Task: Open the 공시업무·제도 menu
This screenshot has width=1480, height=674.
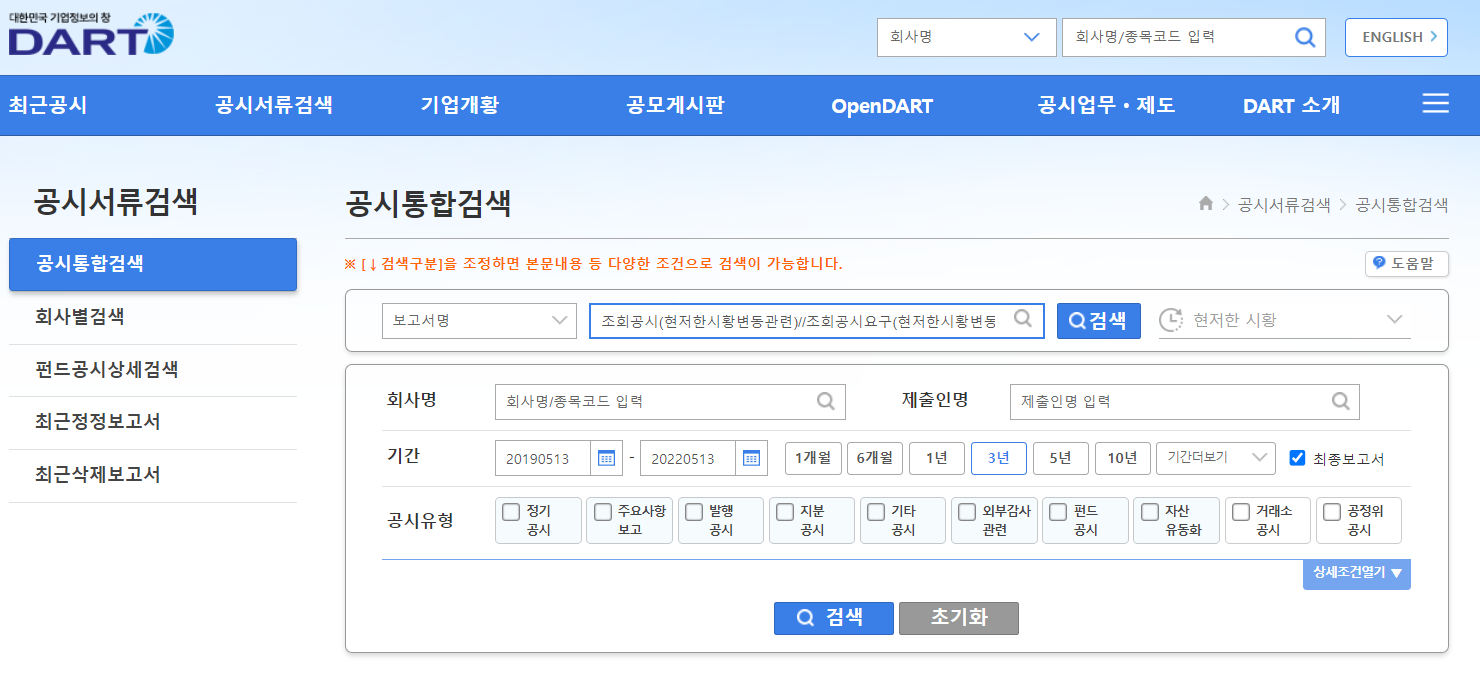Action: (1106, 105)
